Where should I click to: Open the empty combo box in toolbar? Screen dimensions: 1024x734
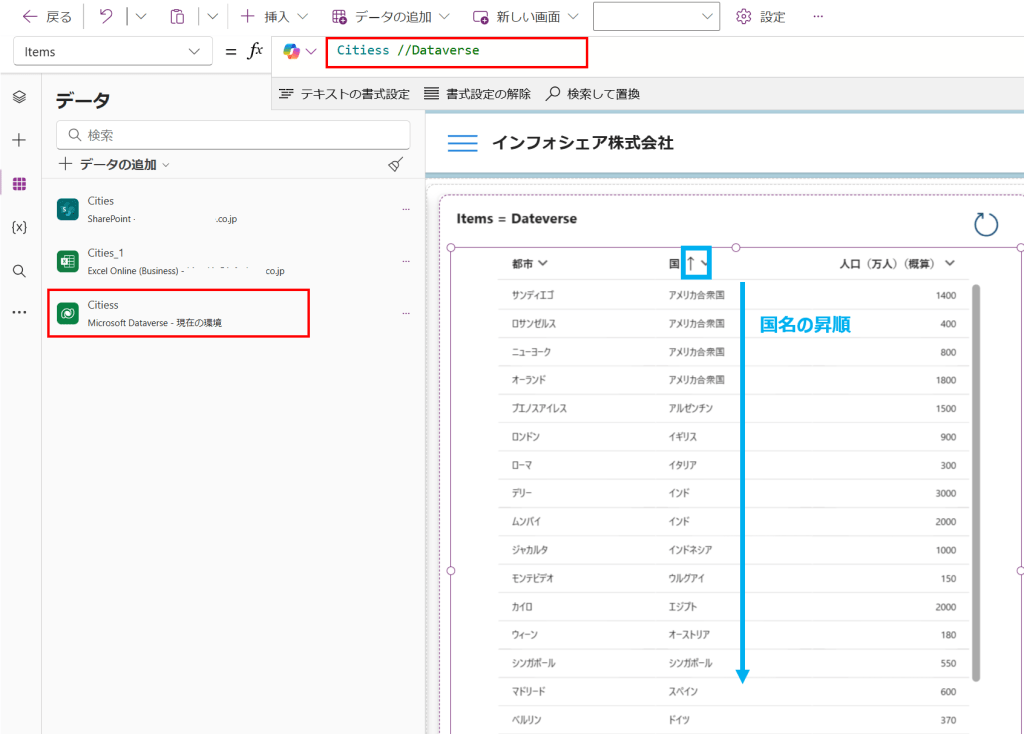pyautogui.click(x=656, y=17)
